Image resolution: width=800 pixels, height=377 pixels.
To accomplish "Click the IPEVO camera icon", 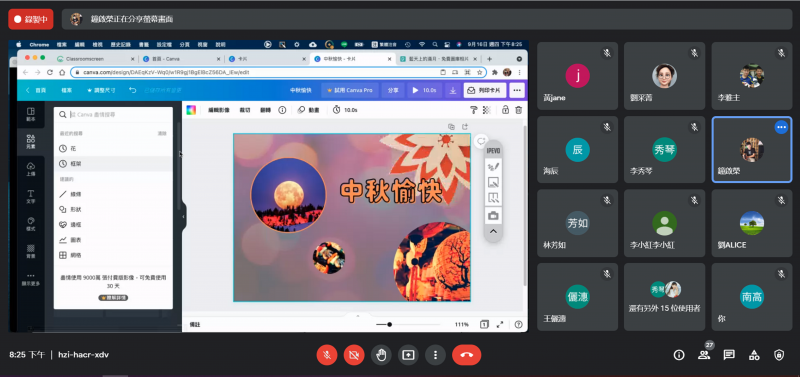I will coord(493,216).
